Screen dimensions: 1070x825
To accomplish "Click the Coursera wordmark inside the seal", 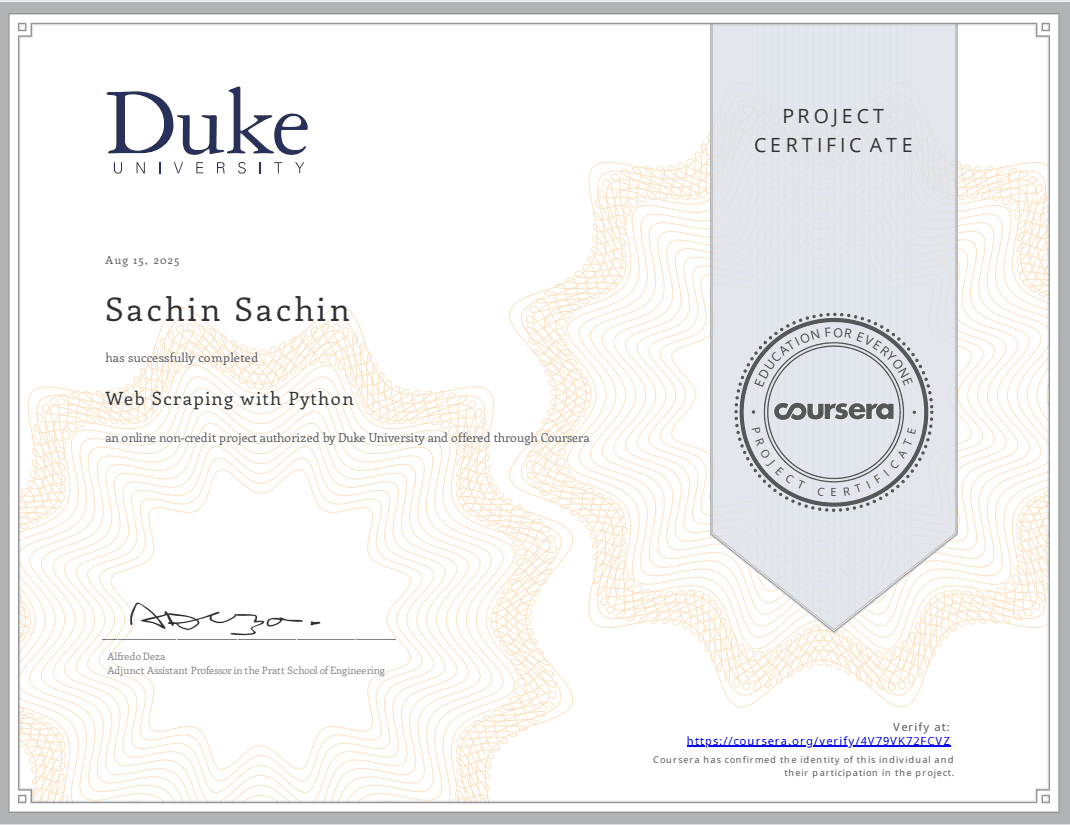I will pos(836,409).
